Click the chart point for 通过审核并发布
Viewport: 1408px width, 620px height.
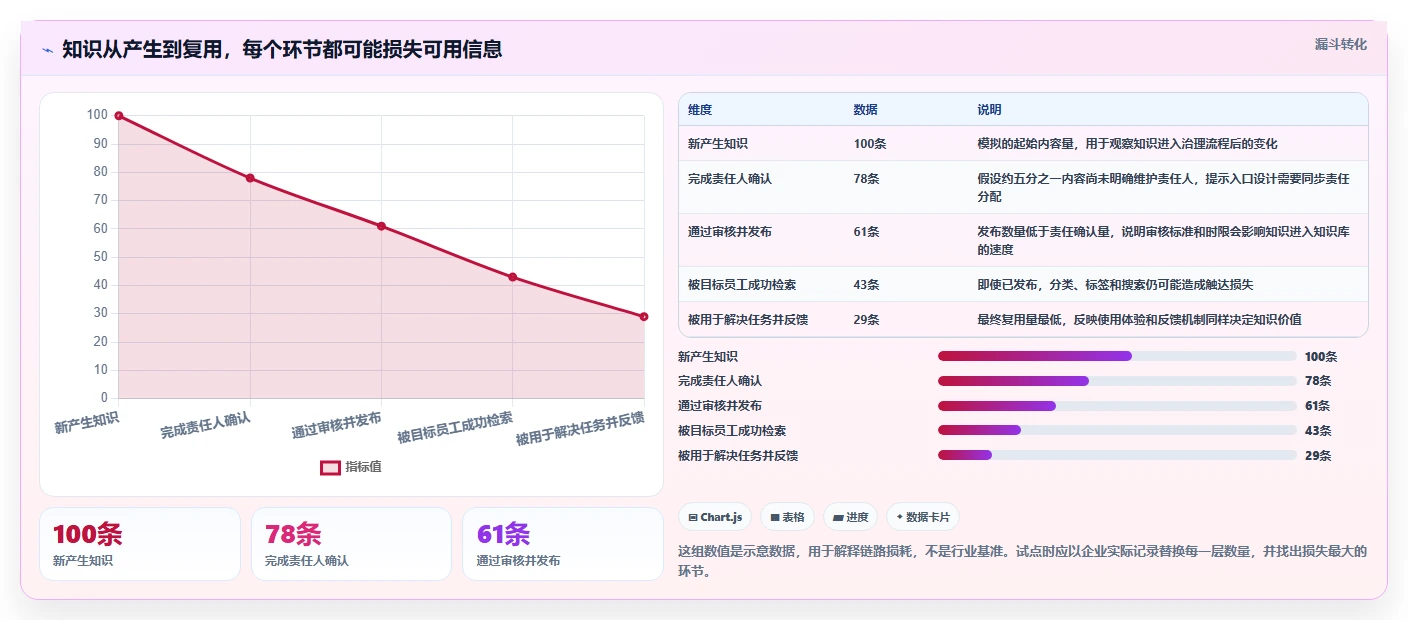[x=381, y=226]
